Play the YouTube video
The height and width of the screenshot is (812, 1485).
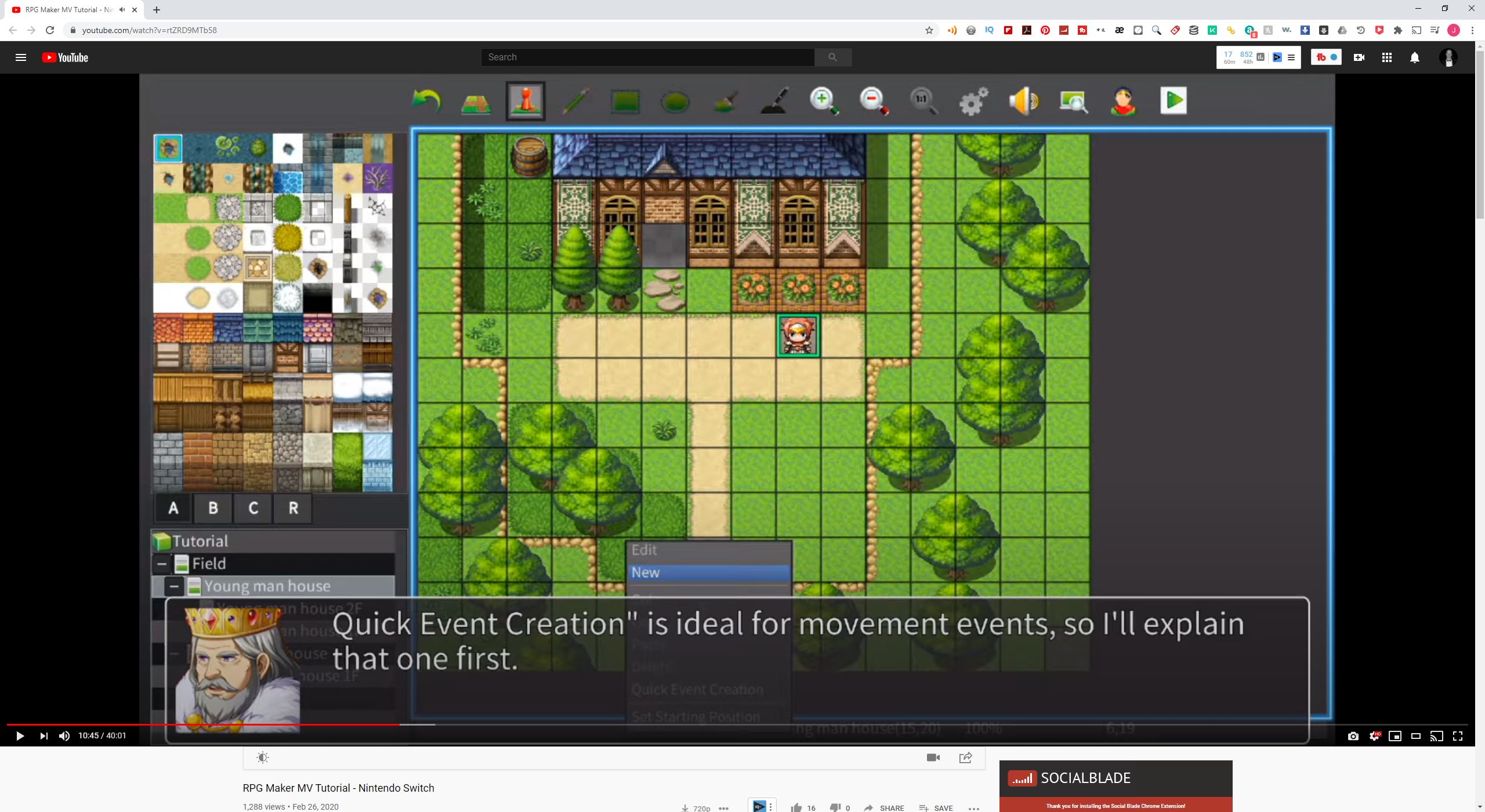20,736
